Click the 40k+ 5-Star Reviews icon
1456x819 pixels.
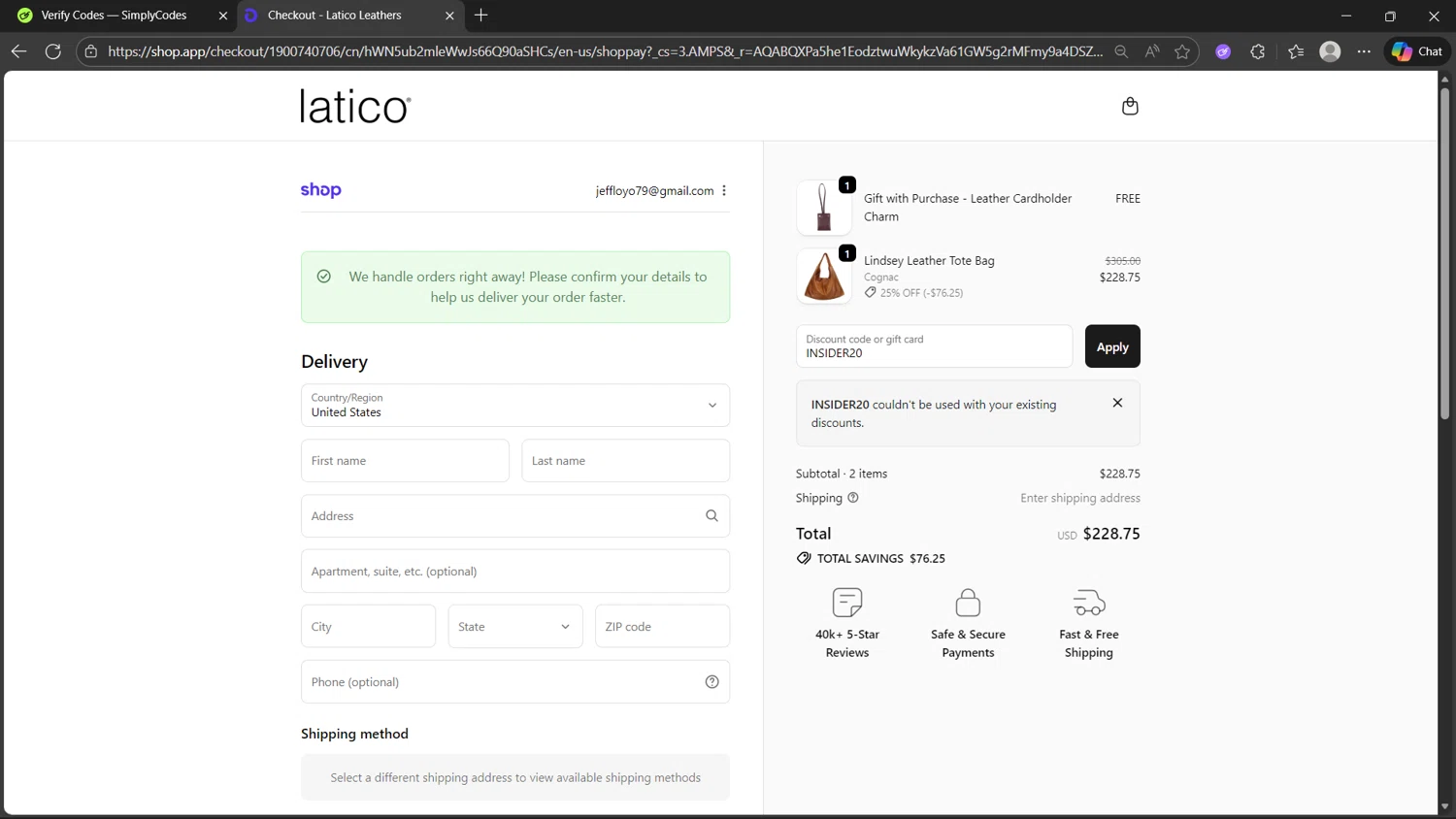[847, 603]
